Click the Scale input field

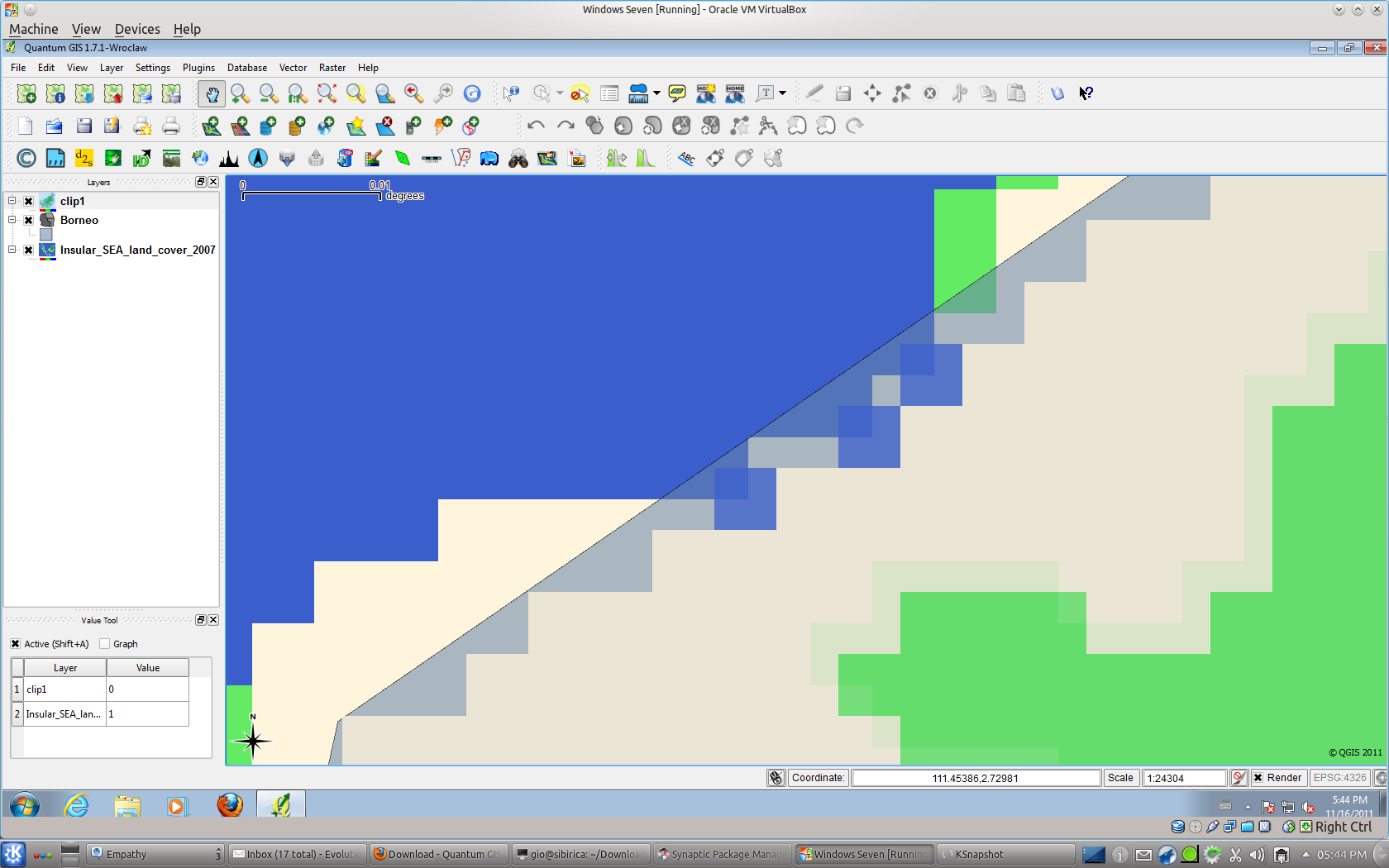(1183, 778)
